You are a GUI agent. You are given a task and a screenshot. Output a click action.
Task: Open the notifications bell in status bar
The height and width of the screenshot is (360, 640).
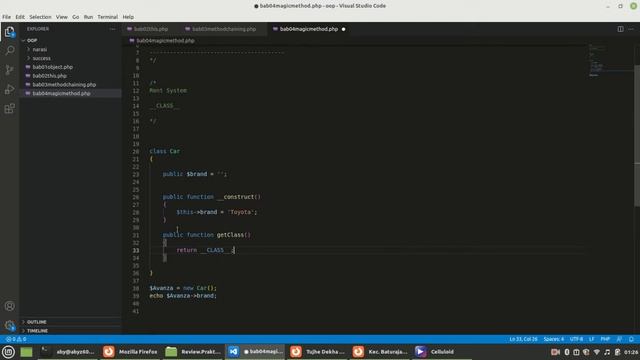[631, 339]
